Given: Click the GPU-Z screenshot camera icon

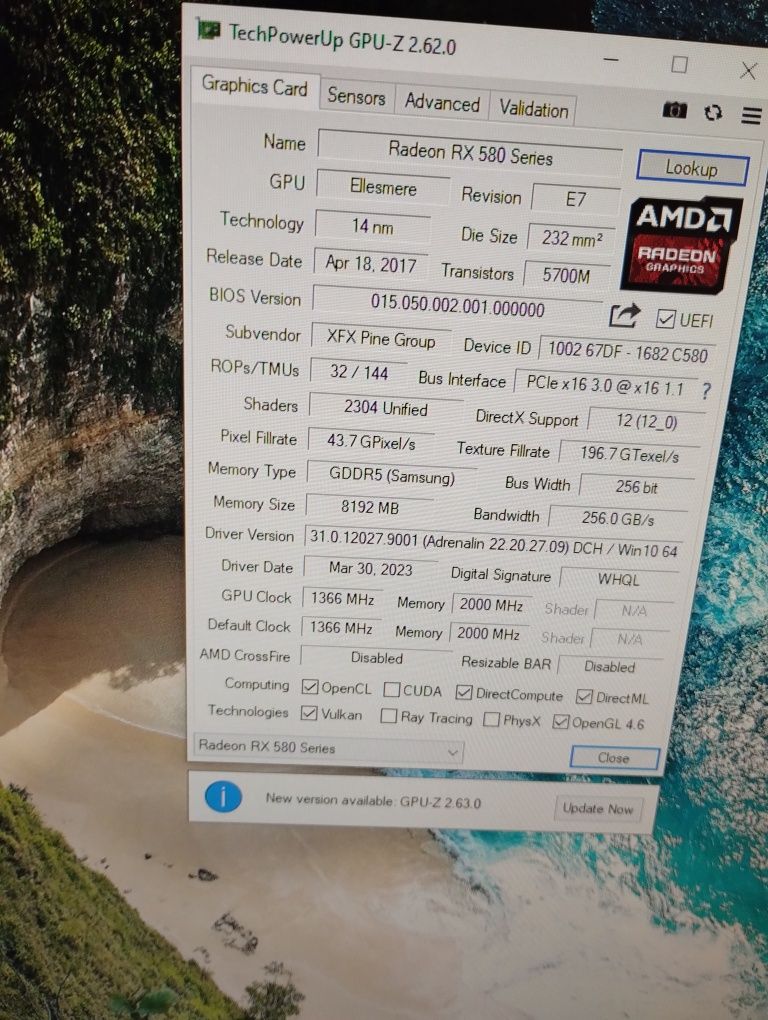Looking at the screenshot, I should click(x=674, y=110).
